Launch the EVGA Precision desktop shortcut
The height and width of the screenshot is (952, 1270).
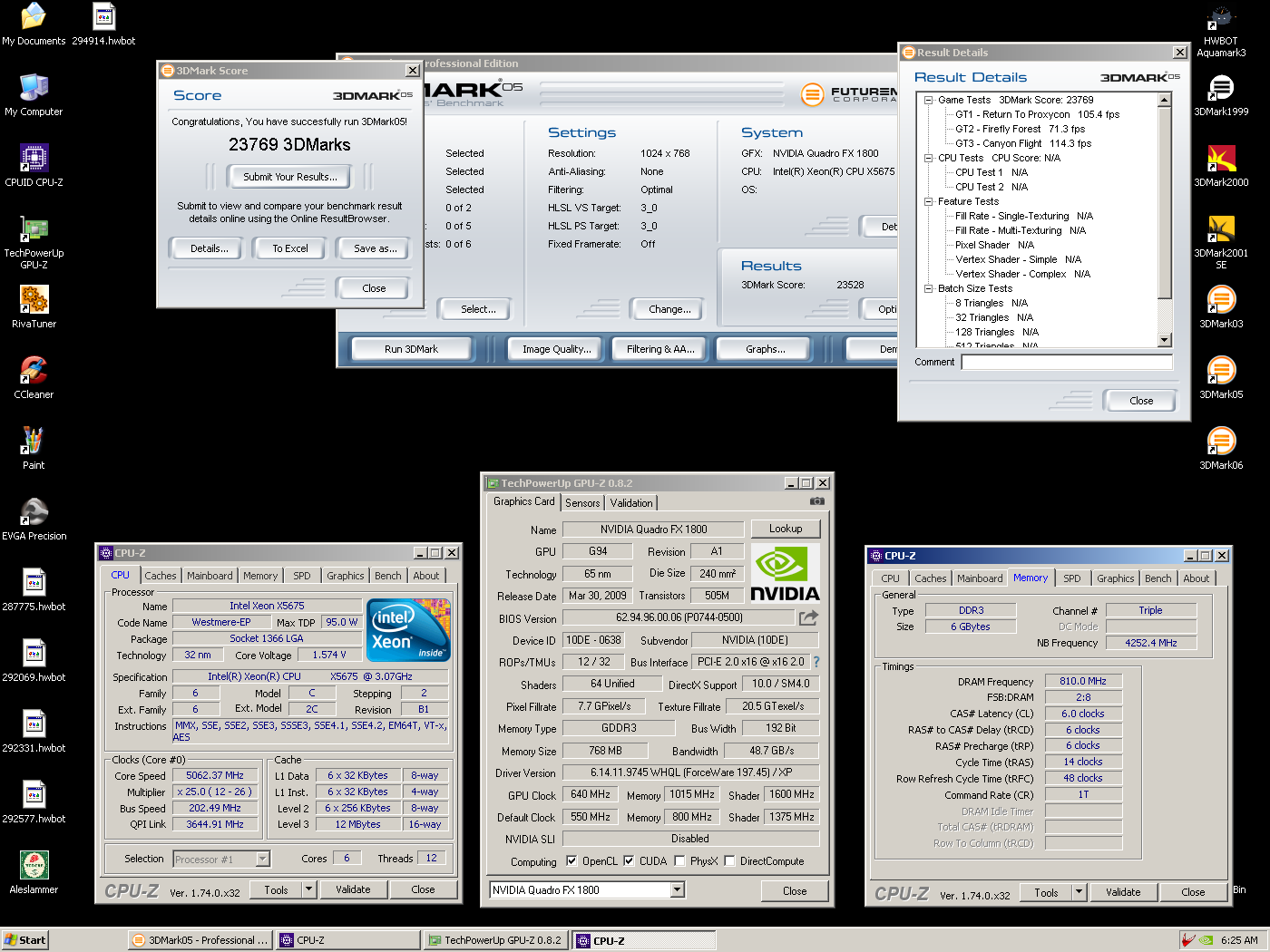(x=34, y=520)
